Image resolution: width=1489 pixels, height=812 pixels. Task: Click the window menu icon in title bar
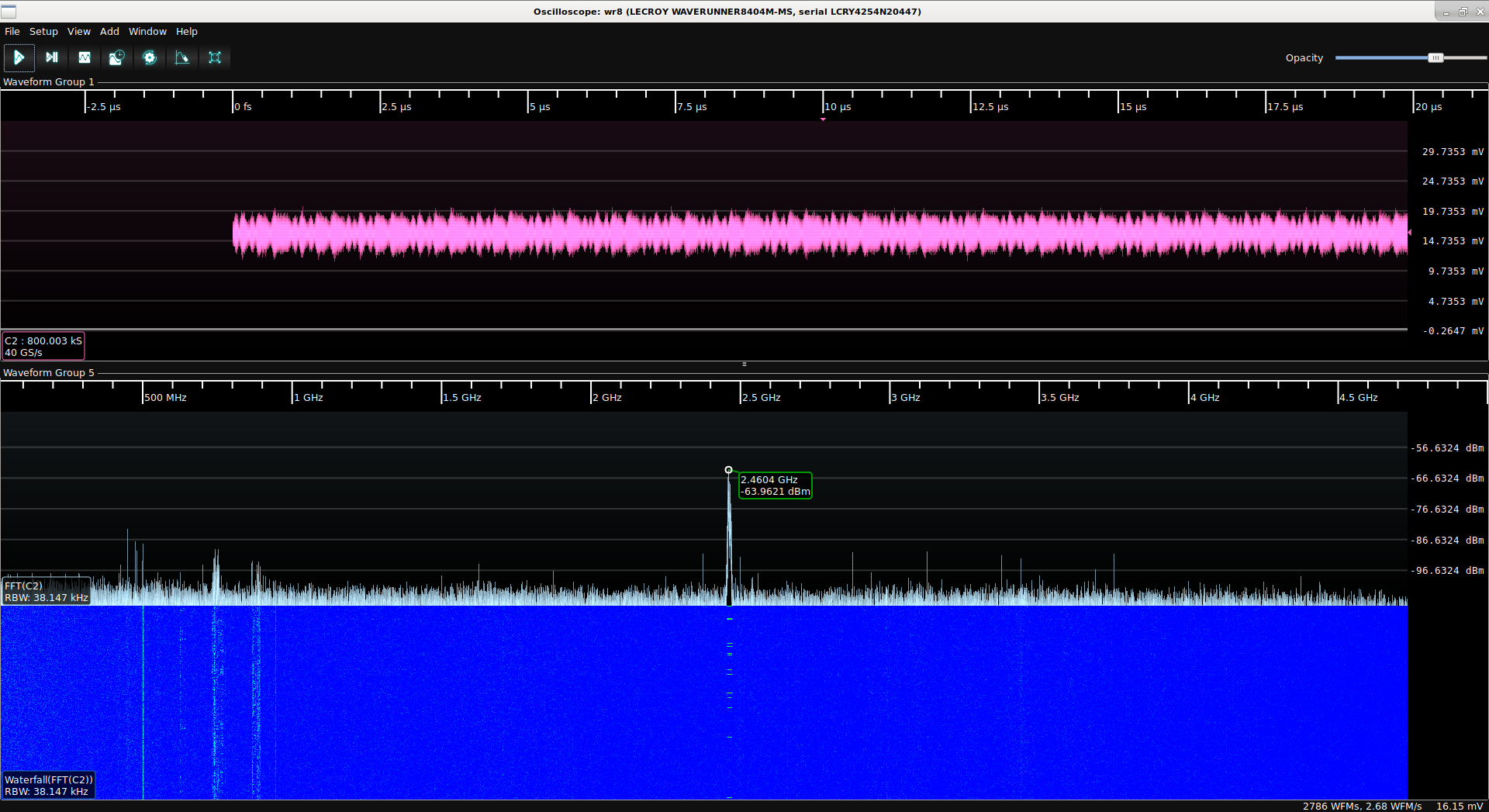9,12
